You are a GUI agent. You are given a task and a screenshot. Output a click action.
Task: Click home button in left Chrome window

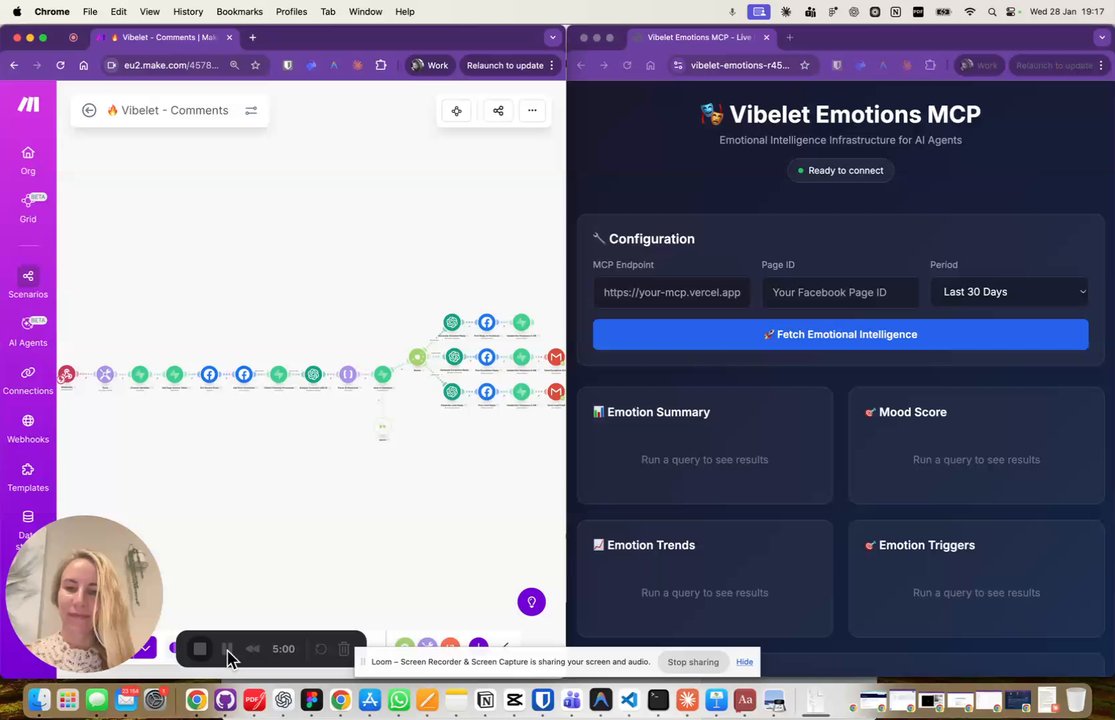pyautogui.click(x=83, y=65)
